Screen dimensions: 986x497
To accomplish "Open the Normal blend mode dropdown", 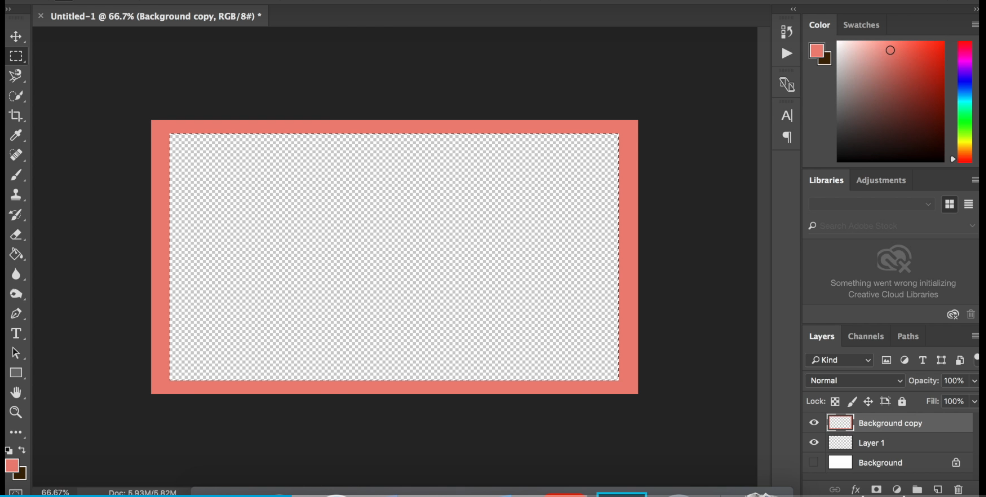I will (855, 381).
